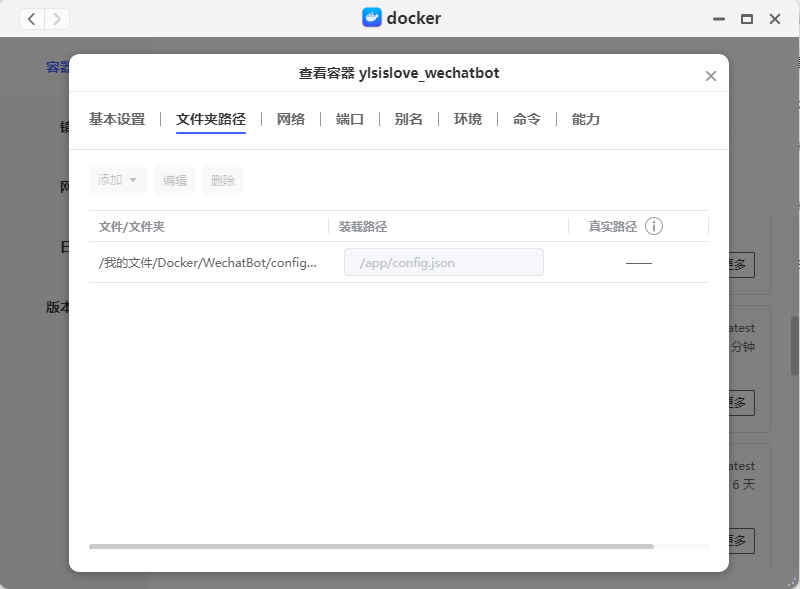The height and width of the screenshot is (589, 800).
Task: Select the 文件夹路径 tab
Action: pyautogui.click(x=211, y=119)
